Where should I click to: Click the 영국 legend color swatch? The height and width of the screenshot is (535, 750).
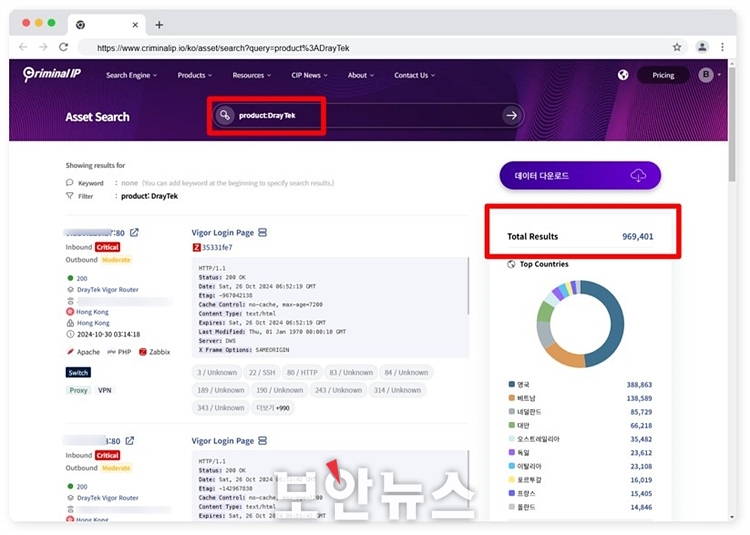[x=511, y=384]
